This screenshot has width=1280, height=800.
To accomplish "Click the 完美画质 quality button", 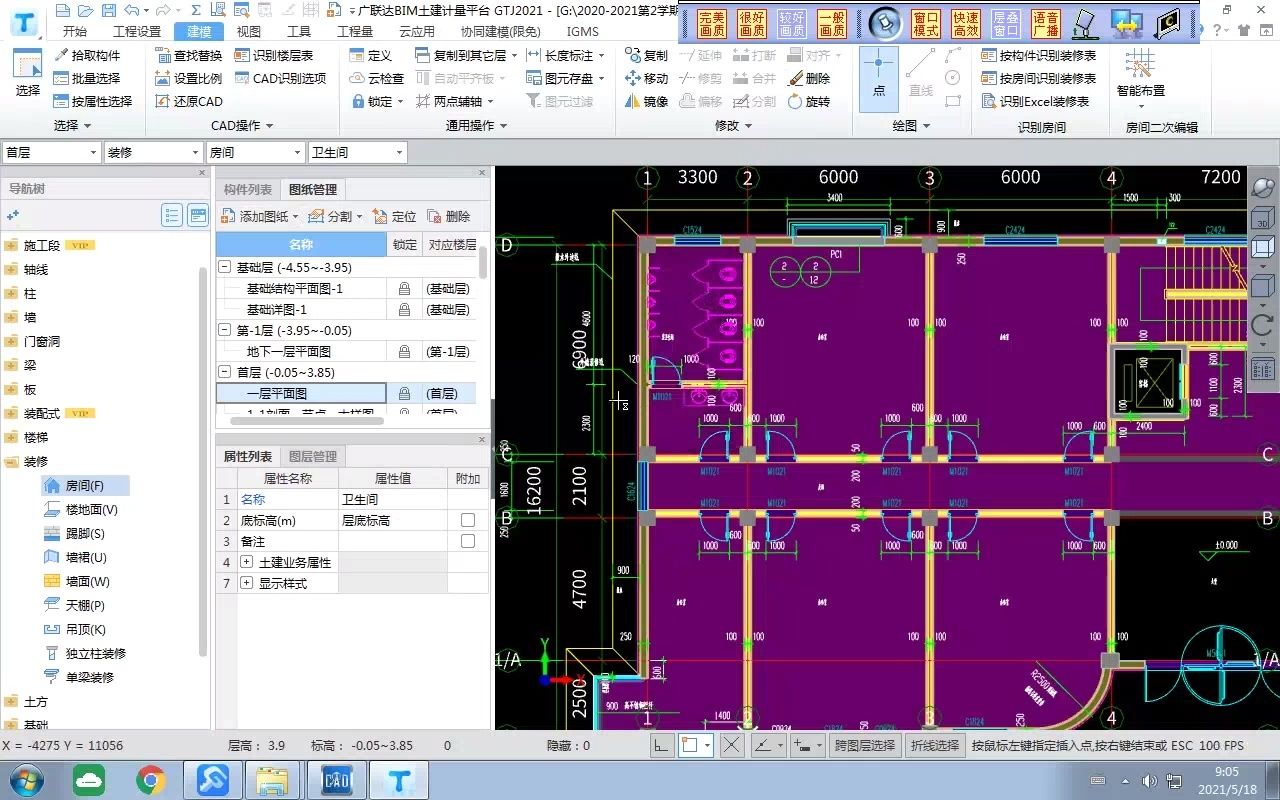I will point(712,24).
